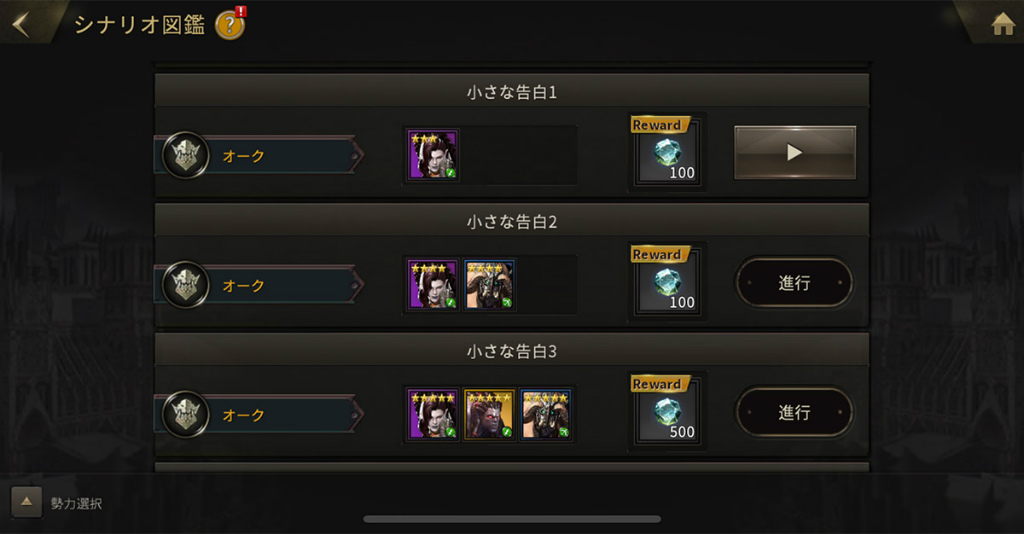Open the 100 gem reward in 小さな告白2
Image resolution: width=1024 pixels, height=534 pixels.
(x=667, y=281)
